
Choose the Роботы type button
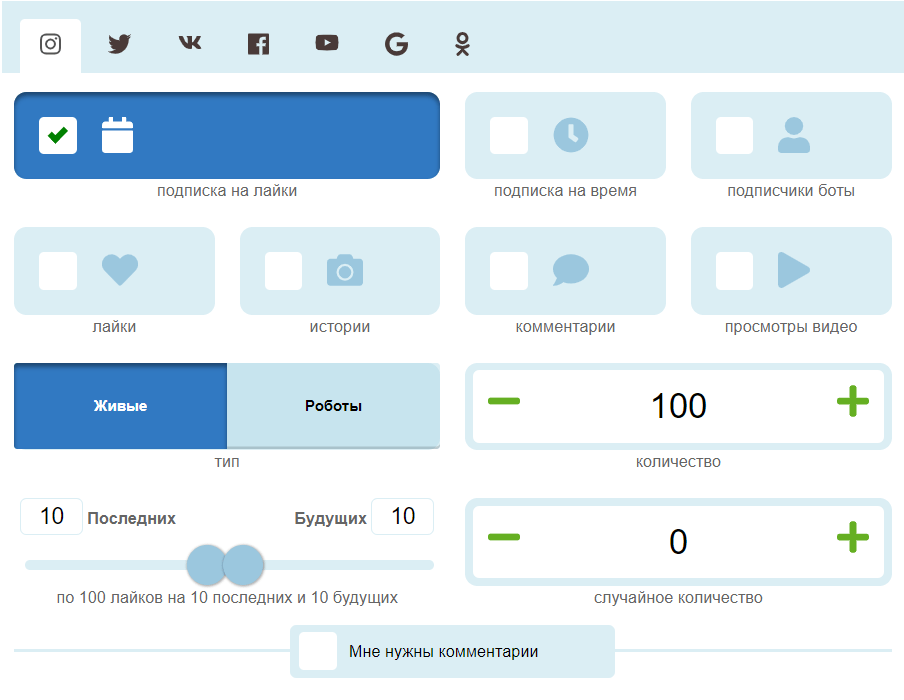click(x=333, y=406)
